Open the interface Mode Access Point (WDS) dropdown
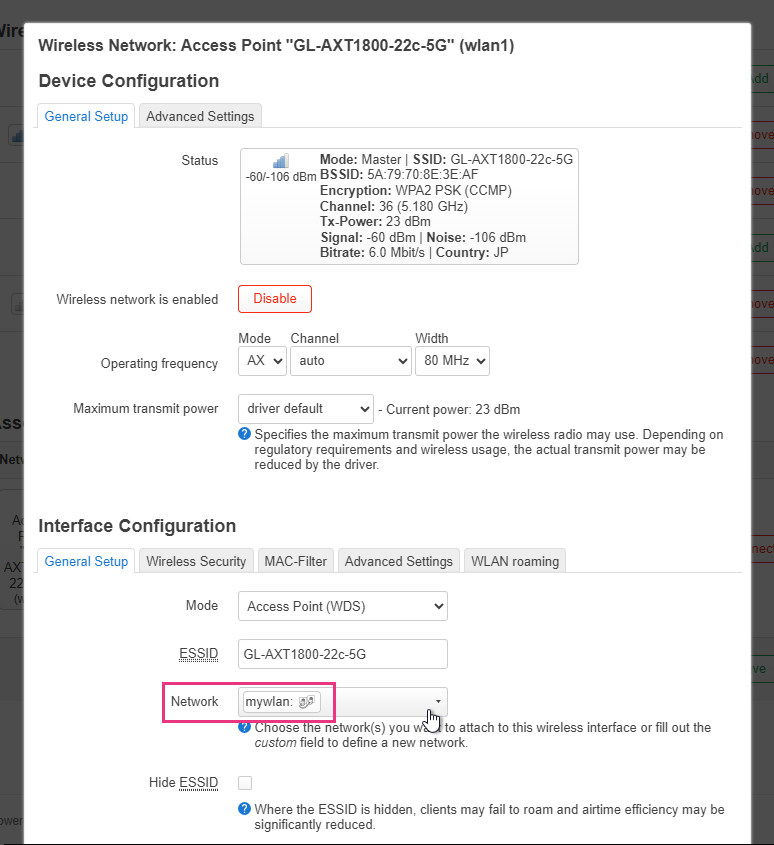The height and width of the screenshot is (845, 774). click(x=343, y=606)
